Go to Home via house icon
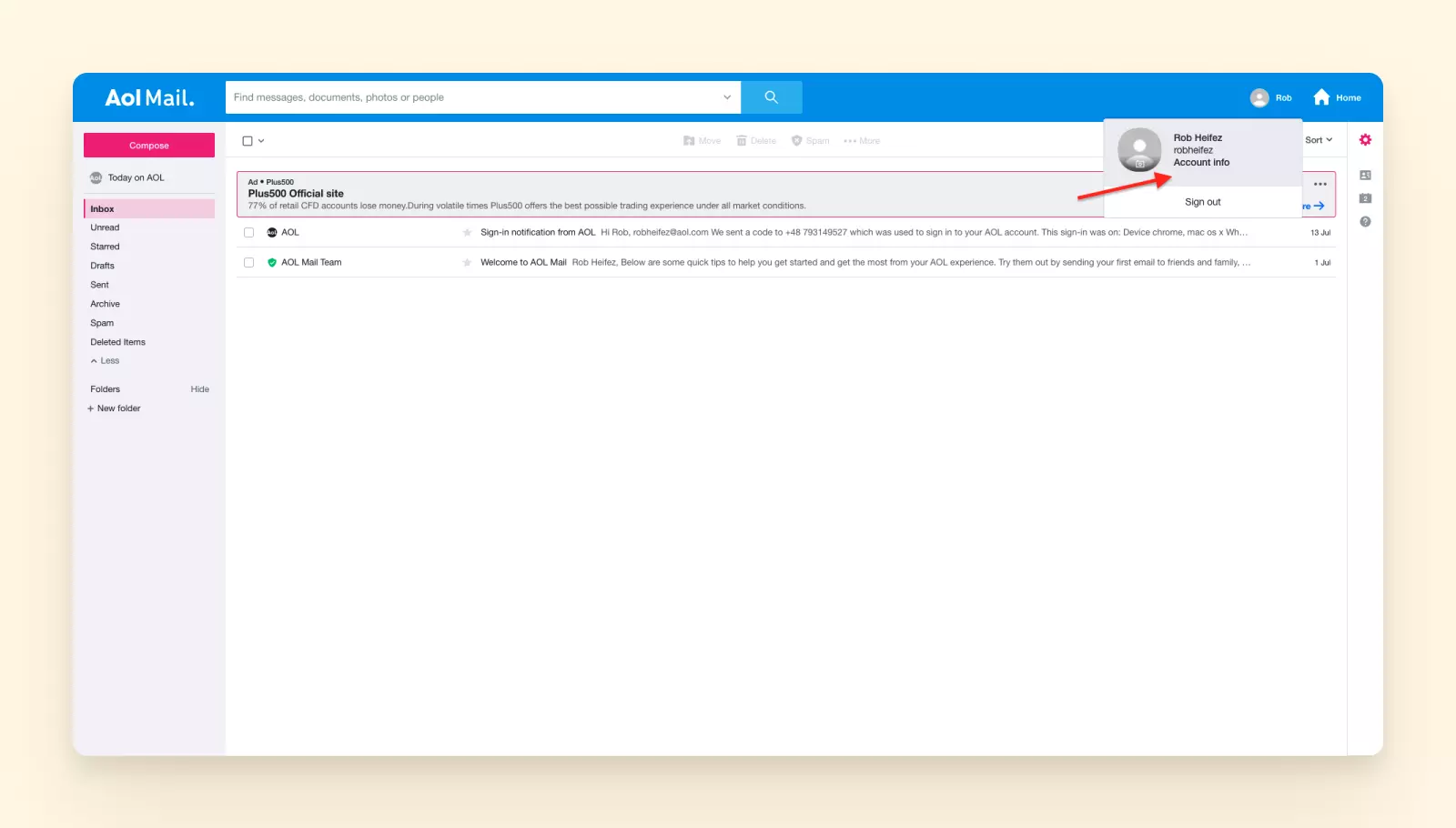Screen dimensions: 1456x828 click(1321, 97)
